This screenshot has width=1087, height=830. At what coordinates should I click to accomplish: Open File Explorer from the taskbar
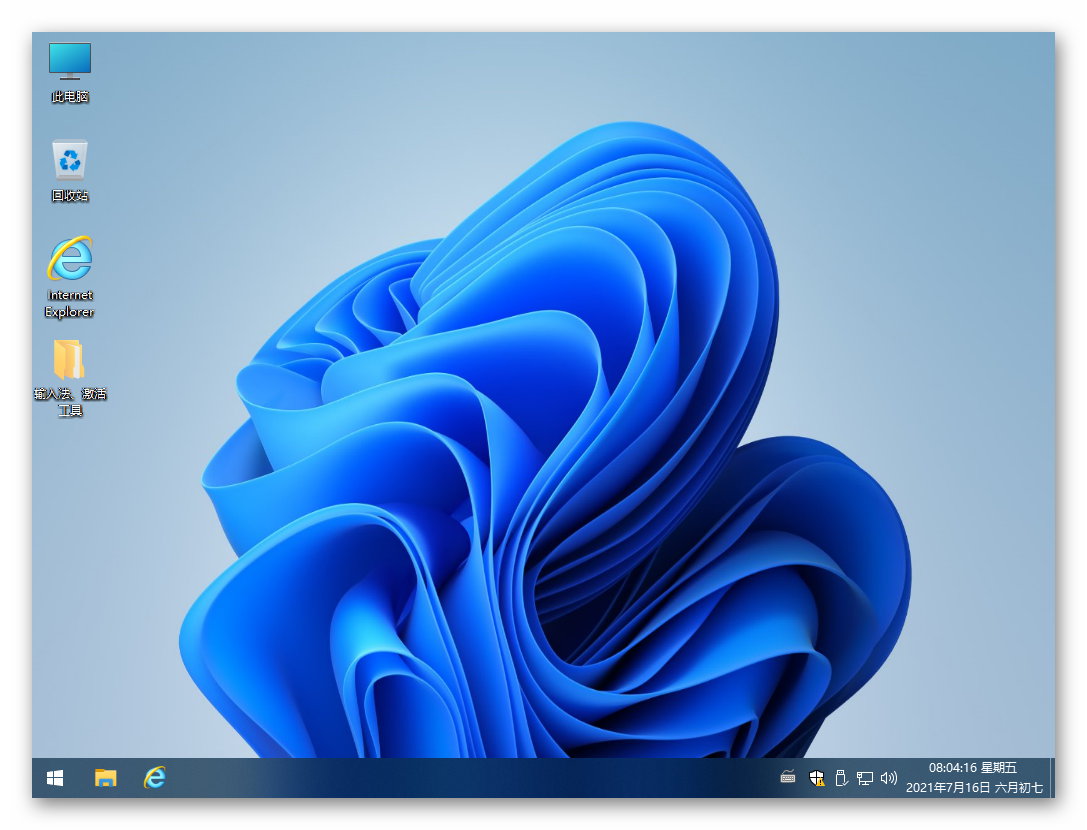[x=105, y=778]
